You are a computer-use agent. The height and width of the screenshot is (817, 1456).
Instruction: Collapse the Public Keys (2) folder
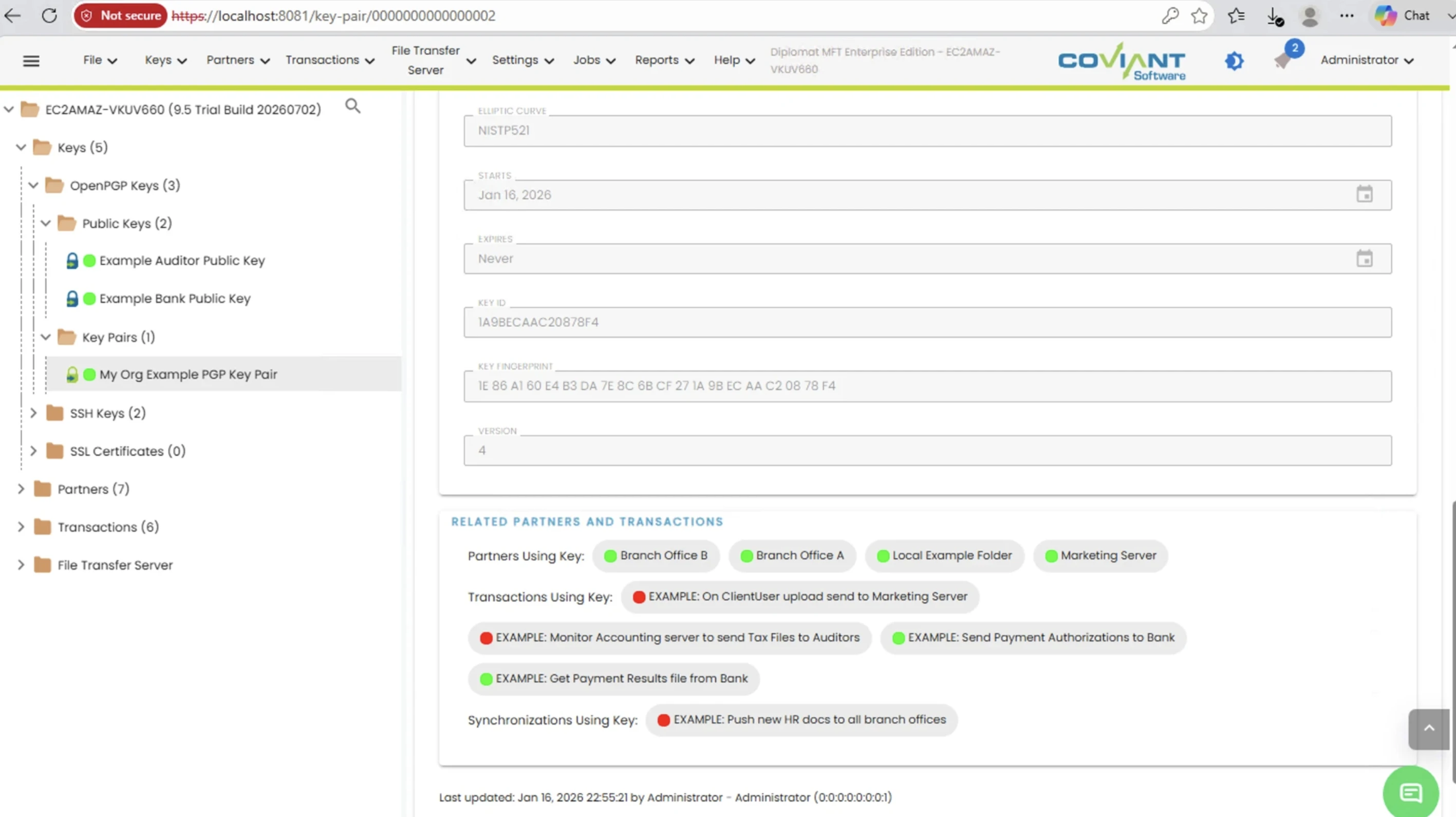(x=46, y=223)
